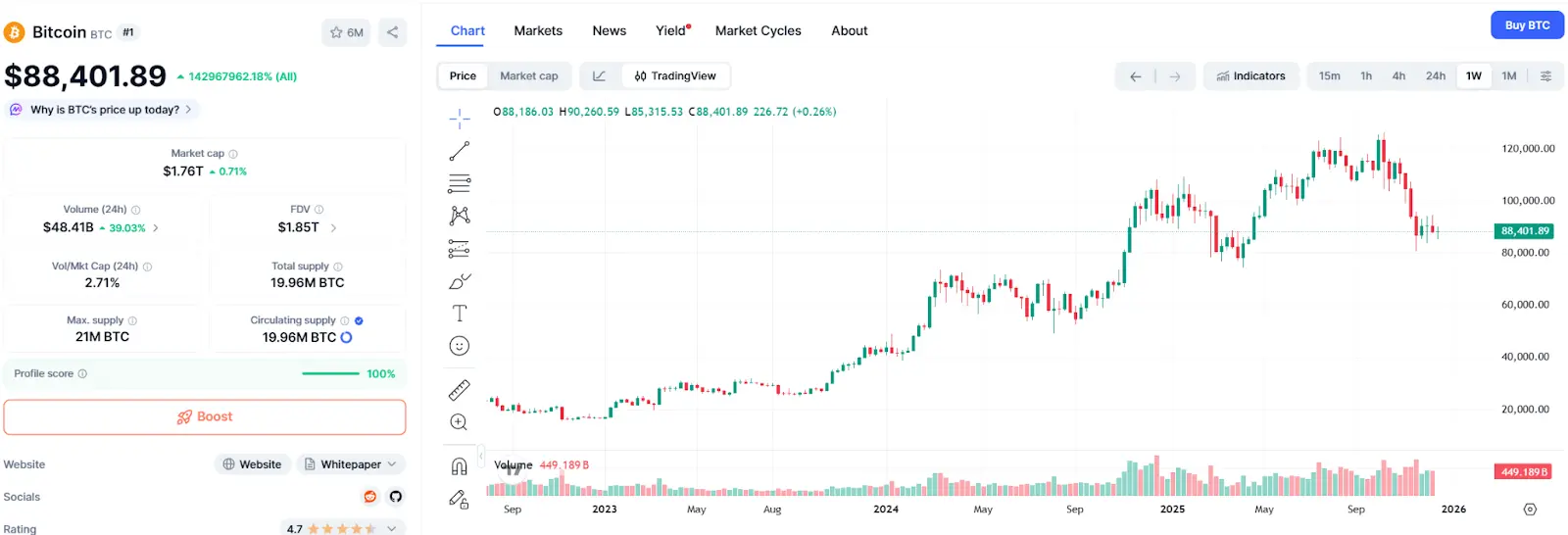Screen dimensions: 1568x535
Task: Open the Markets tab
Action: 538,31
